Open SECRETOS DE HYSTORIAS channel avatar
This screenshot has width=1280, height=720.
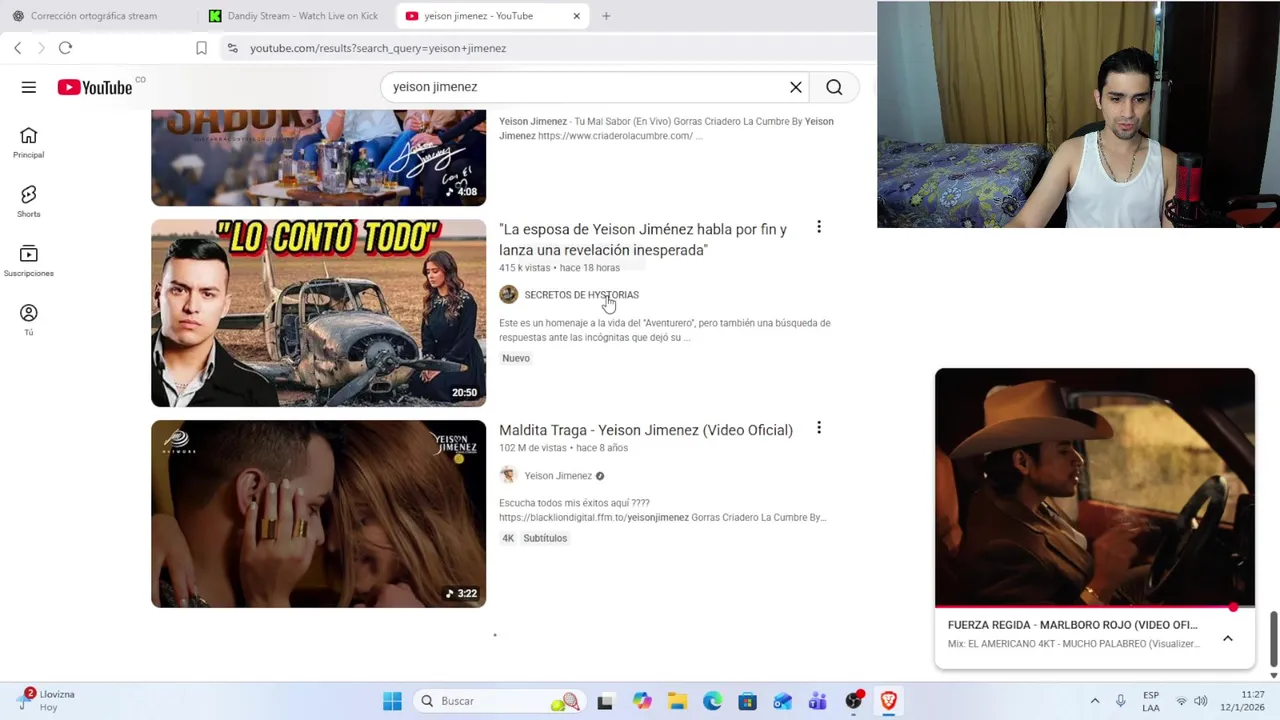508,294
